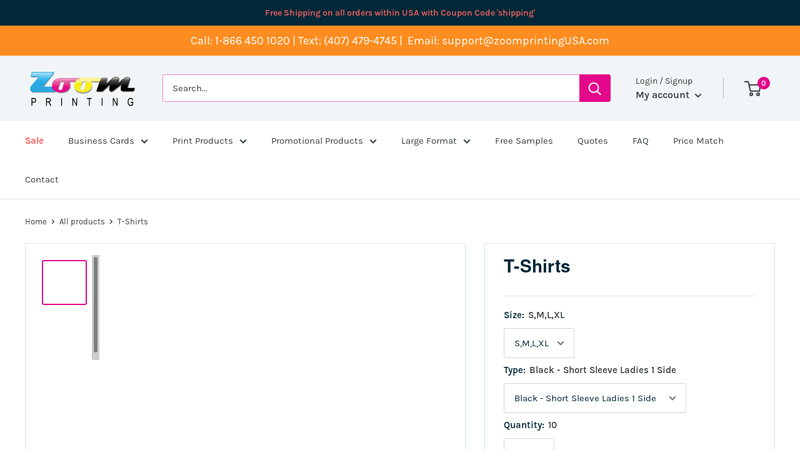Click the Home breadcrumb link
Viewport: 800px width, 450px height.
[x=36, y=222]
